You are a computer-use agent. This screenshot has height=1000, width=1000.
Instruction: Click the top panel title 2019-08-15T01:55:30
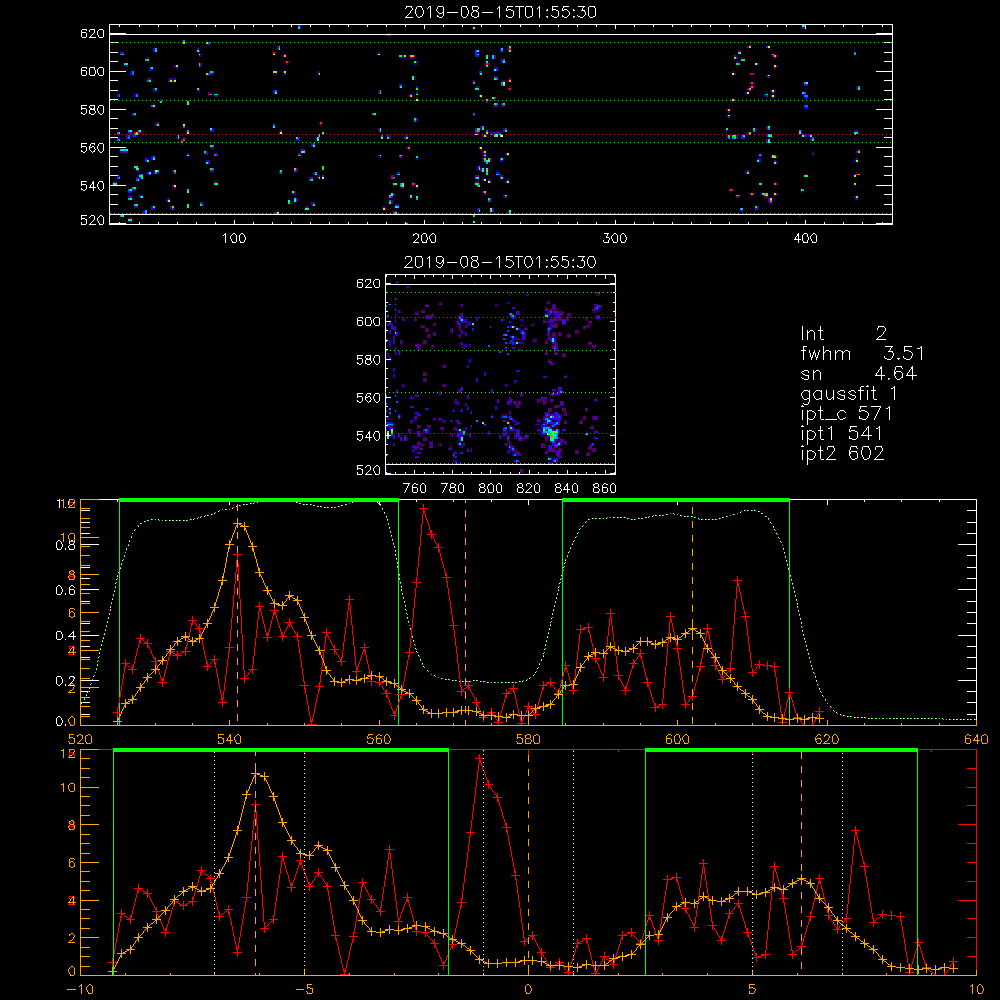tap(500, 12)
